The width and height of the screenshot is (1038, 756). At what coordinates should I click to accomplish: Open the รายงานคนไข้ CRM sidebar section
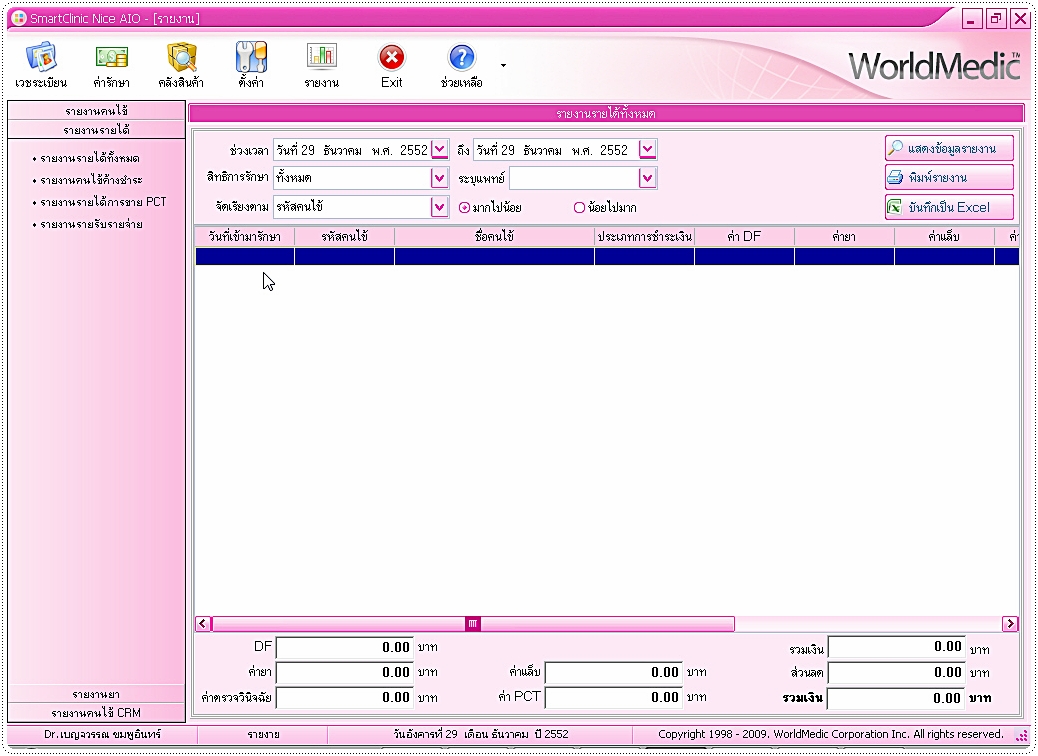pos(97,713)
